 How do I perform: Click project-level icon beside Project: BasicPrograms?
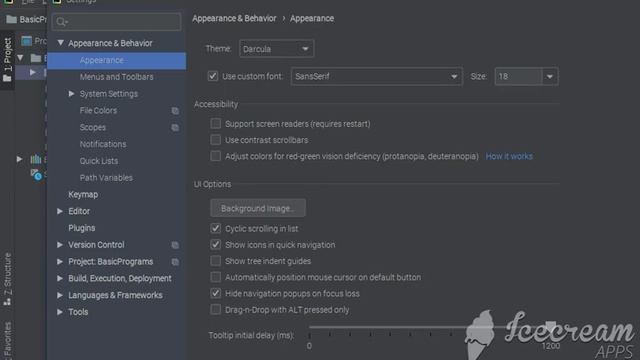pos(175,262)
